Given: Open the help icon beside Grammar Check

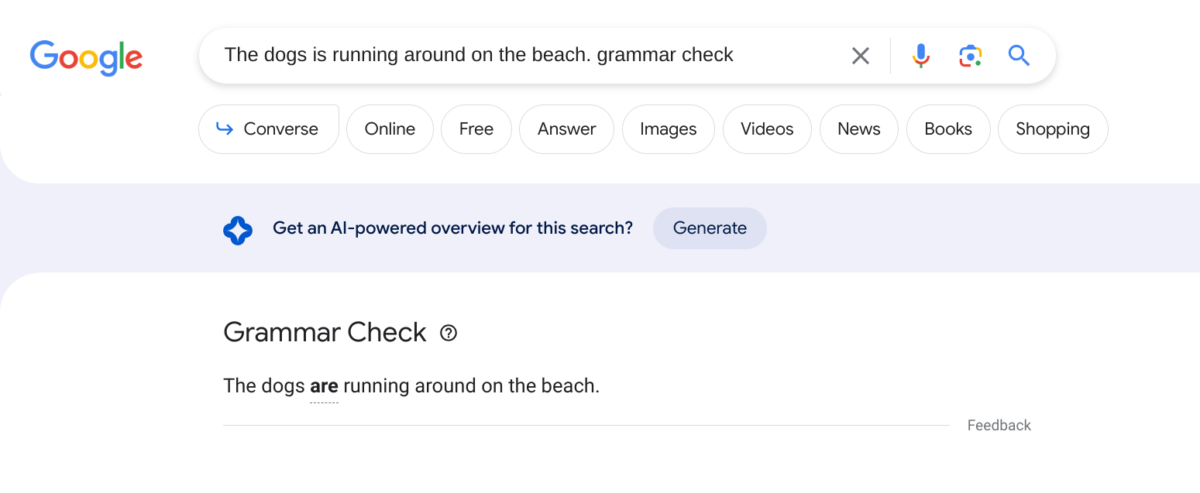Looking at the screenshot, I should (x=448, y=333).
